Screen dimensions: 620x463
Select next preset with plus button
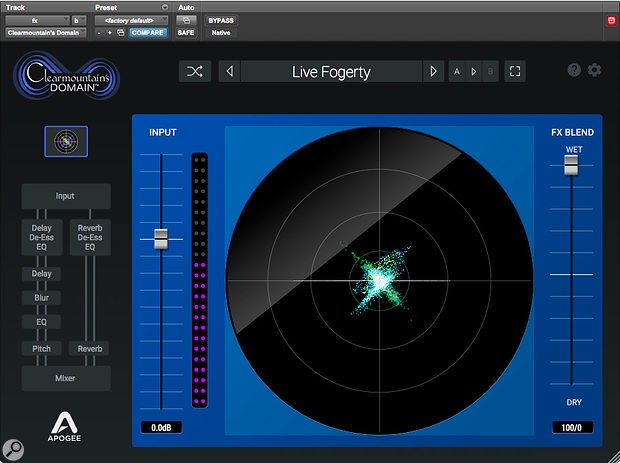click(110, 33)
